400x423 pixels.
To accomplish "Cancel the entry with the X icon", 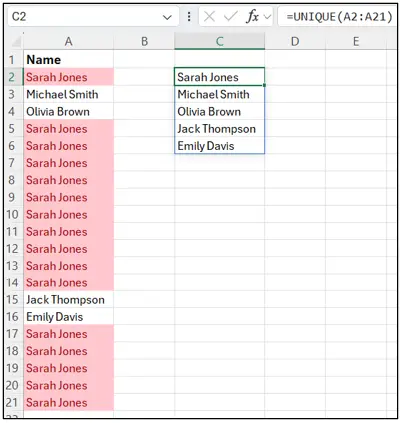I will click(x=209, y=16).
